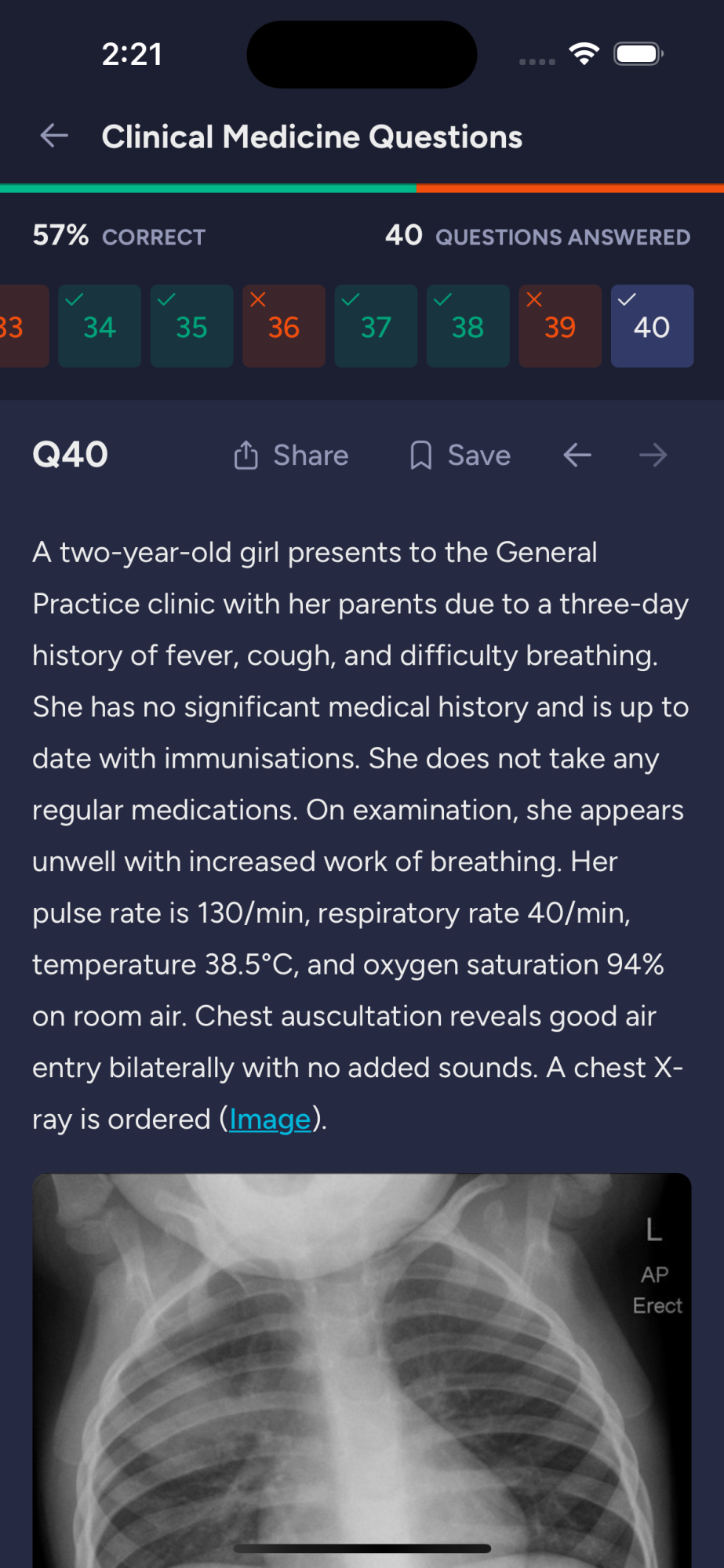Viewport: 724px width, 1568px height.
Task: Tap the next question right arrow
Action: click(653, 455)
